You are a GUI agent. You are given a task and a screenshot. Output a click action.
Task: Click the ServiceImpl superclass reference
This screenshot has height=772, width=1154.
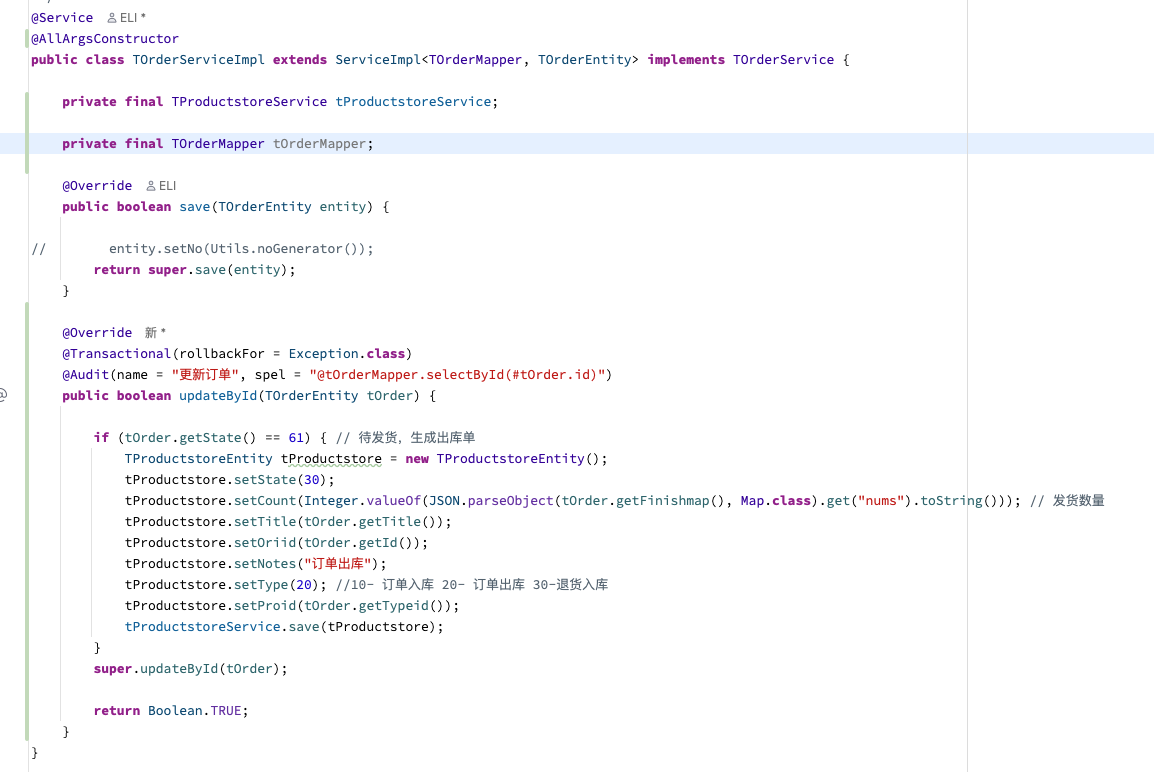(377, 60)
